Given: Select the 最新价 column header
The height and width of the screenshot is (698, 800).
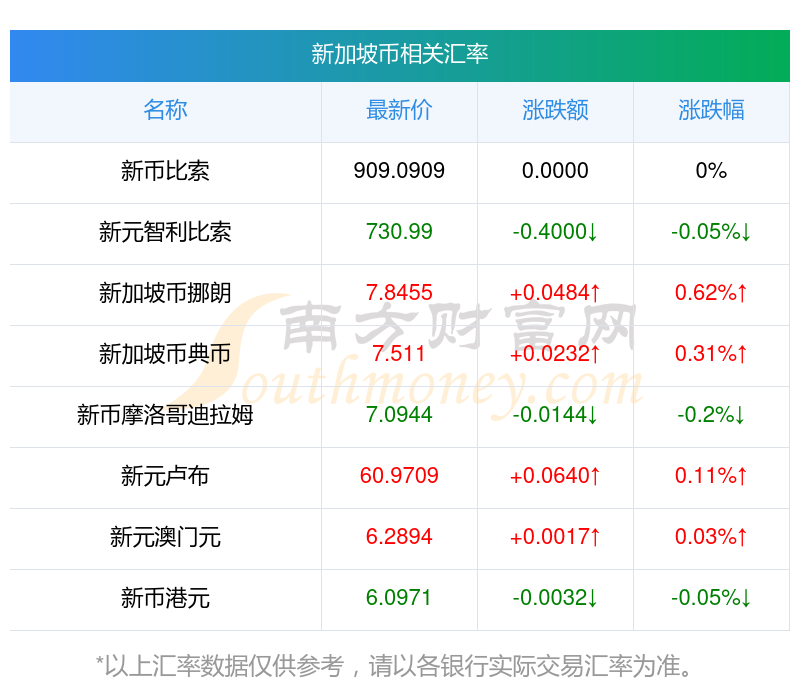Looking at the screenshot, I should click(x=399, y=110).
